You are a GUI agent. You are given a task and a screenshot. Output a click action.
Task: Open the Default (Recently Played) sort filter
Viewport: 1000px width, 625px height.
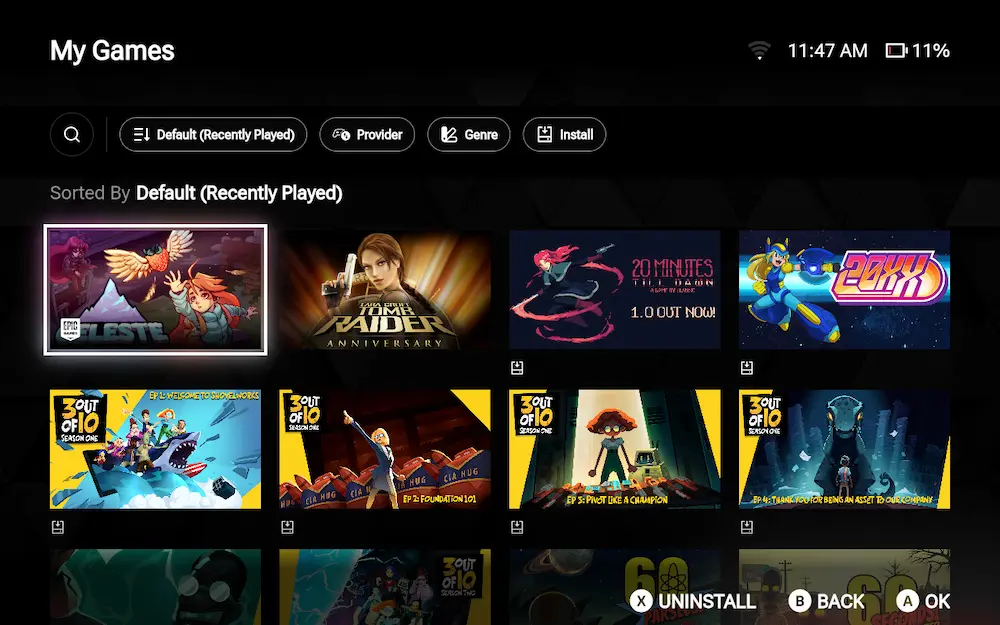tap(213, 135)
